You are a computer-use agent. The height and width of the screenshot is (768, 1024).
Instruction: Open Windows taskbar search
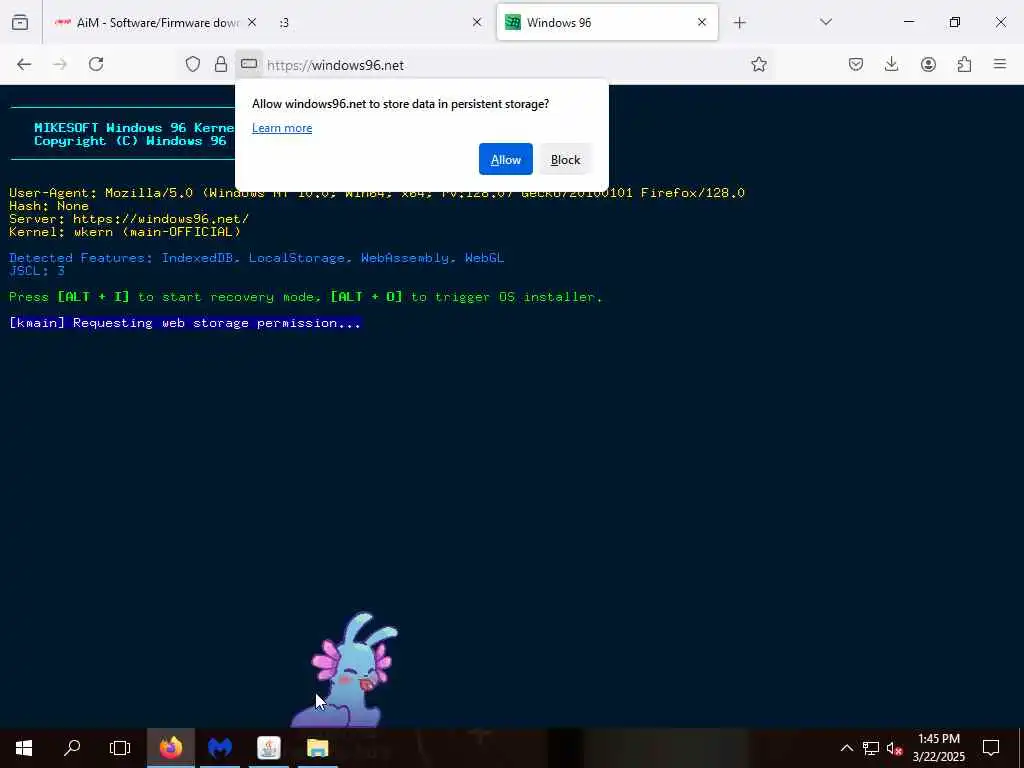pos(72,748)
